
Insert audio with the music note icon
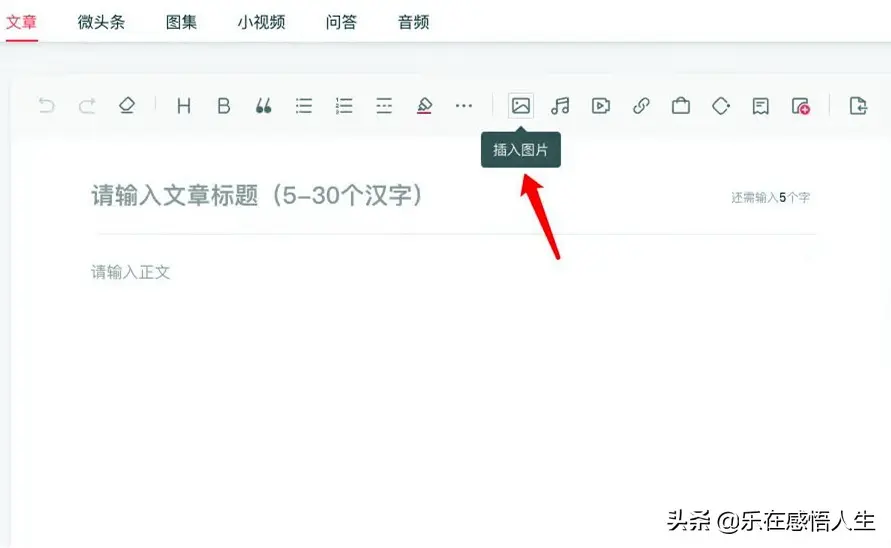[x=560, y=106]
